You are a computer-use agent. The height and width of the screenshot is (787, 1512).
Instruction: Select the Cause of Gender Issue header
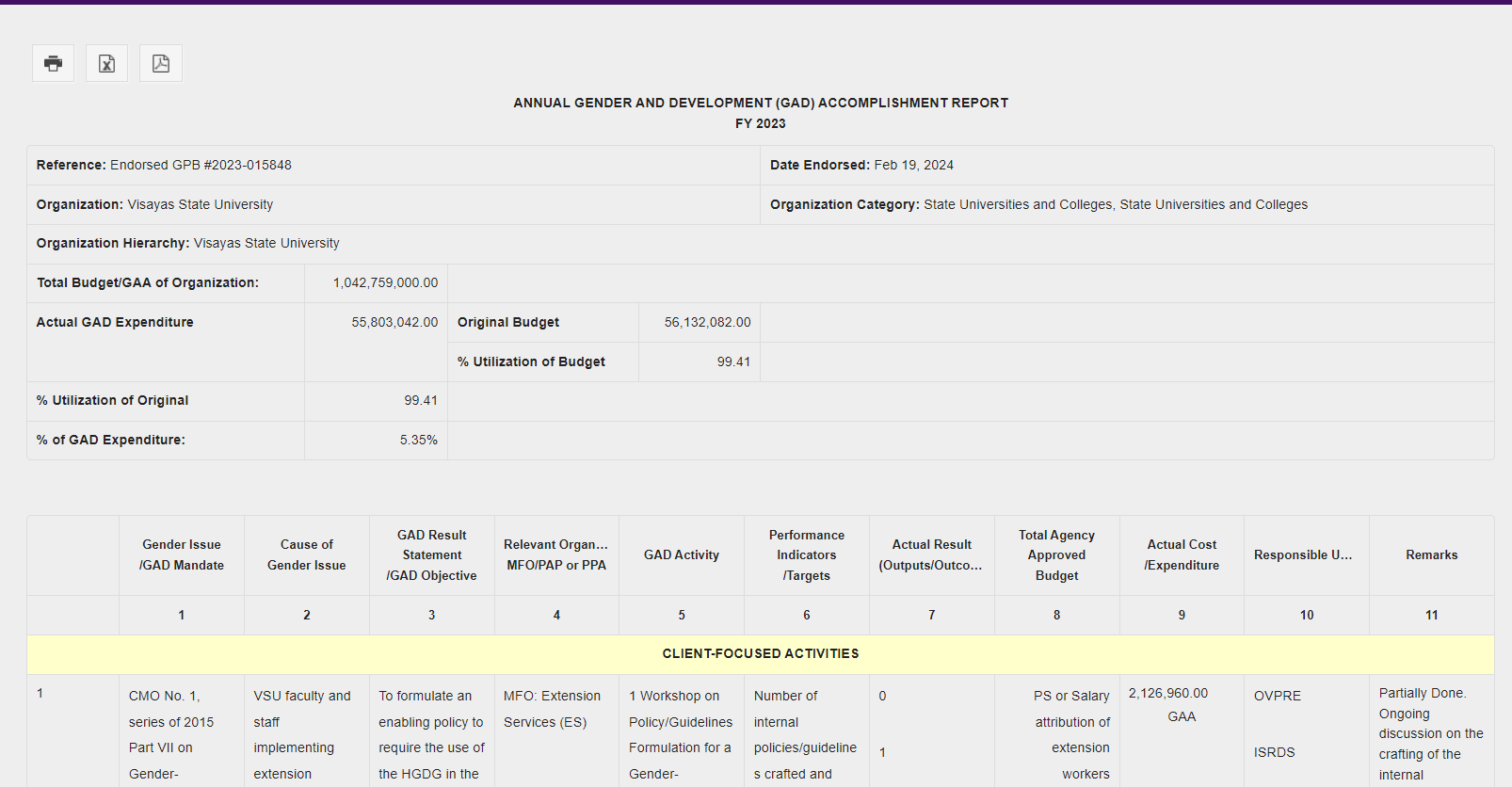pyautogui.click(x=306, y=554)
